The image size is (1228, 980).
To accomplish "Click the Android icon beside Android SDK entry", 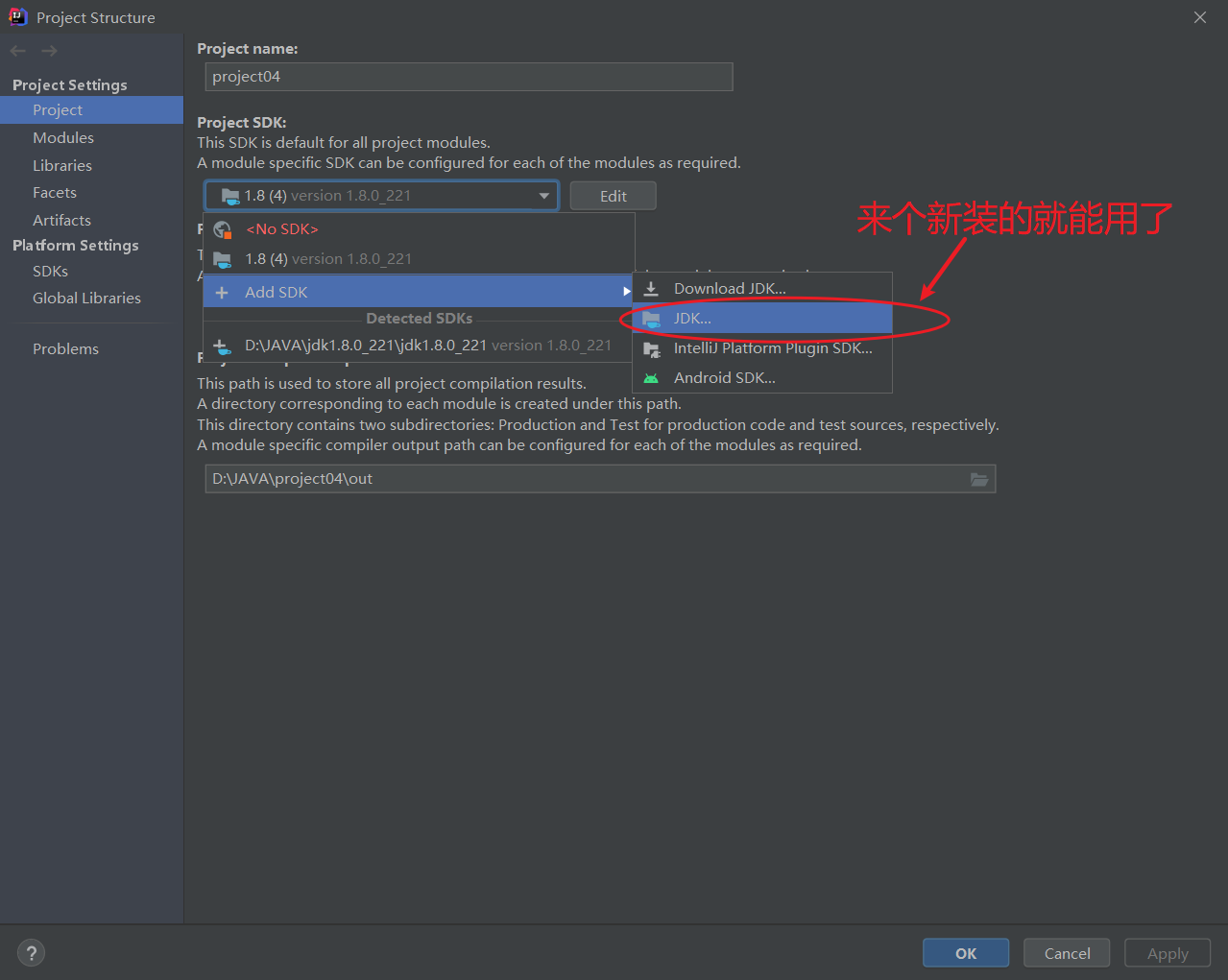I will pyautogui.click(x=652, y=377).
